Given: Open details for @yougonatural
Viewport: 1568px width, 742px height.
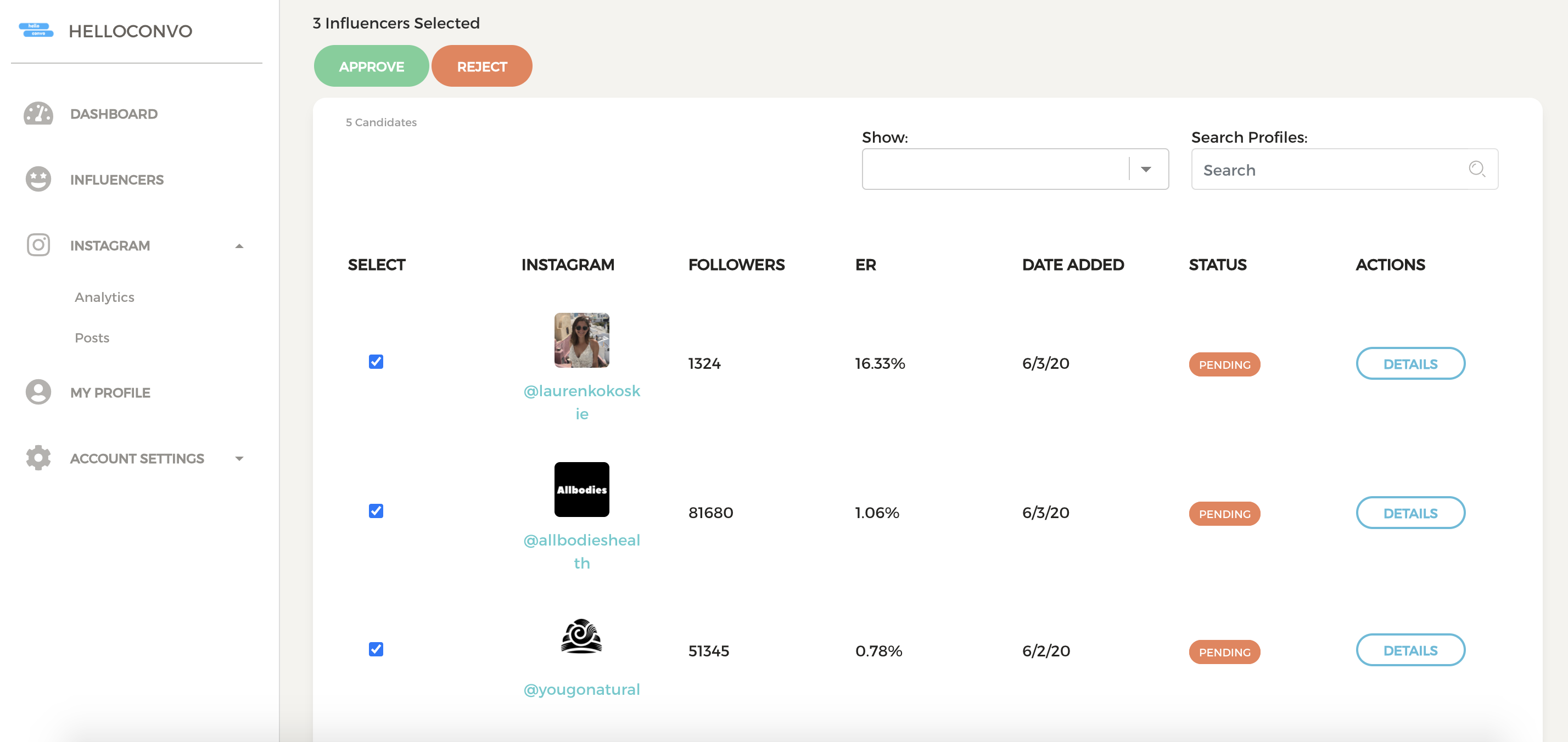Looking at the screenshot, I should point(1410,650).
